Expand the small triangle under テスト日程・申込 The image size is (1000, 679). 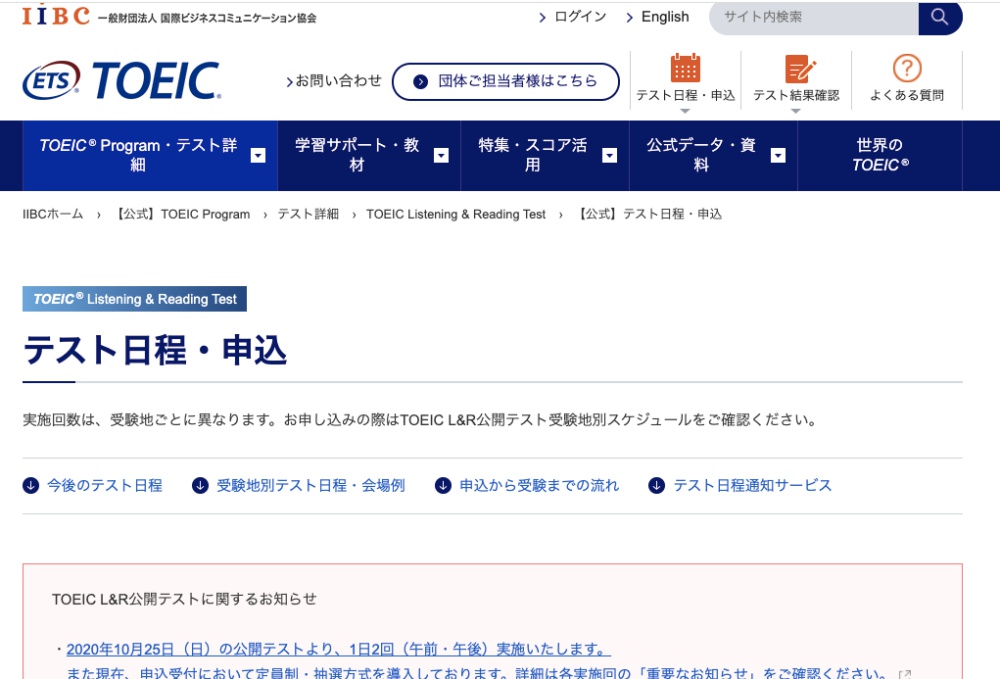(685, 111)
